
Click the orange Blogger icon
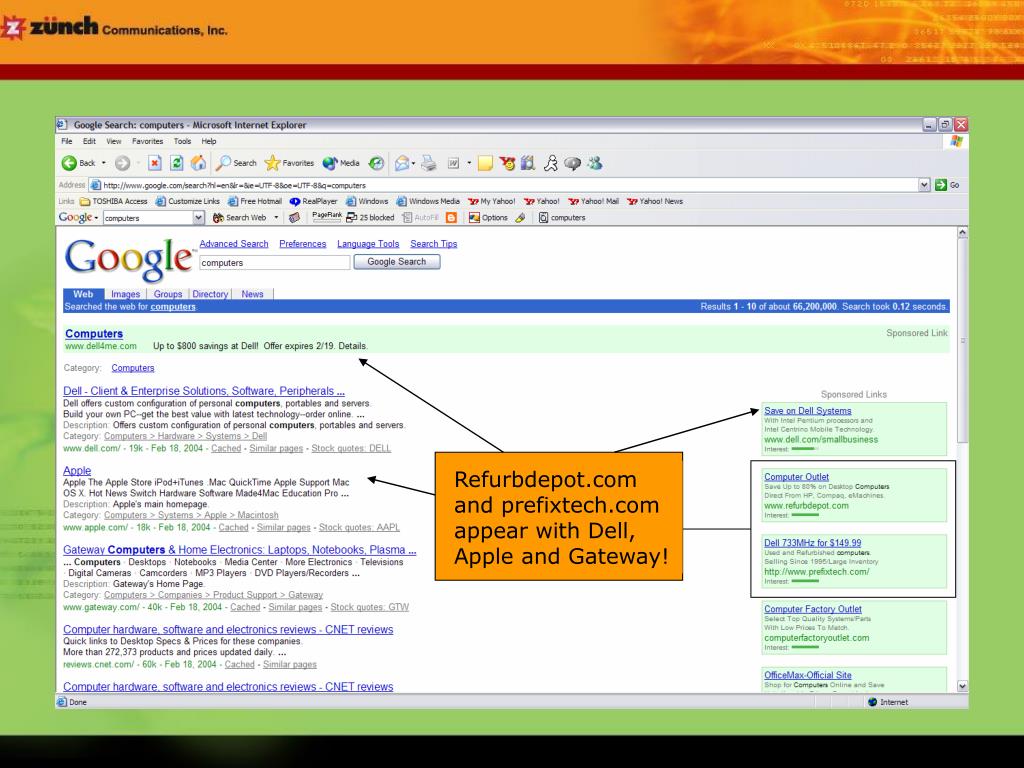click(451, 217)
